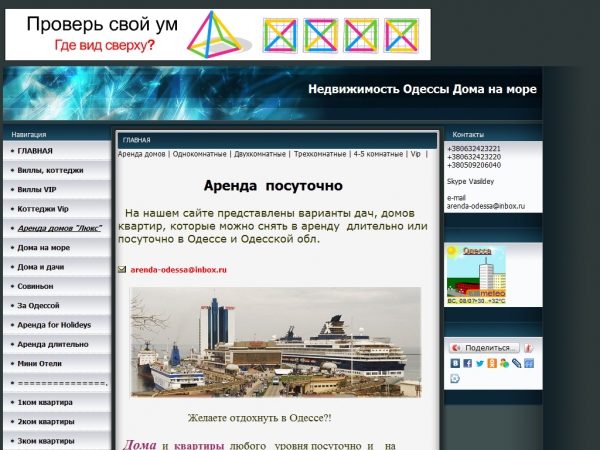Choose the last top-view puzzle square in the ad
The width and height of the screenshot is (600, 450).
pyautogui.click(x=401, y=35)
